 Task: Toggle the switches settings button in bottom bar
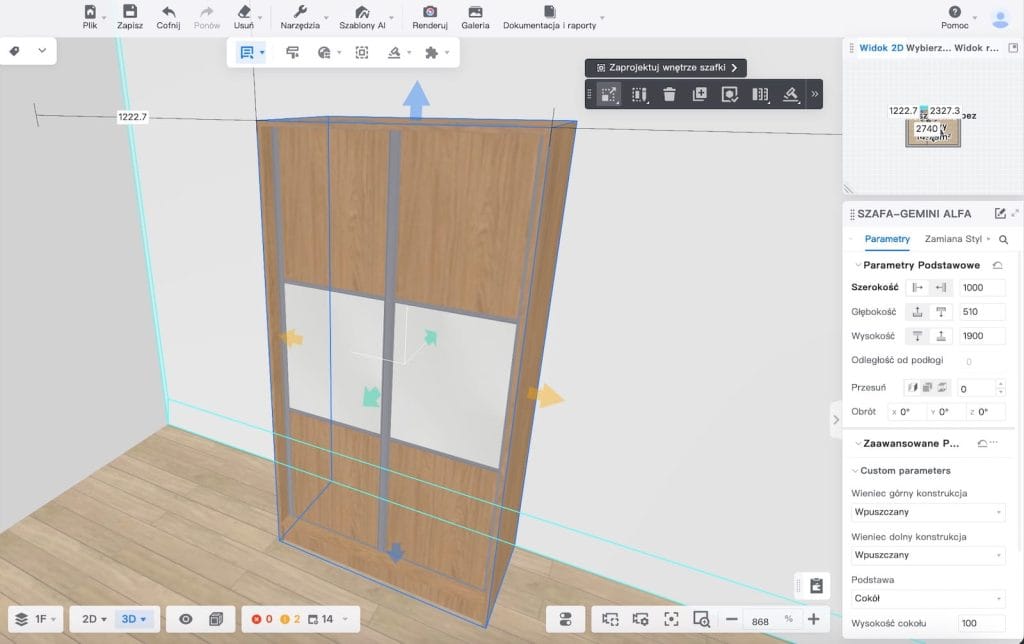pos(566,619)
